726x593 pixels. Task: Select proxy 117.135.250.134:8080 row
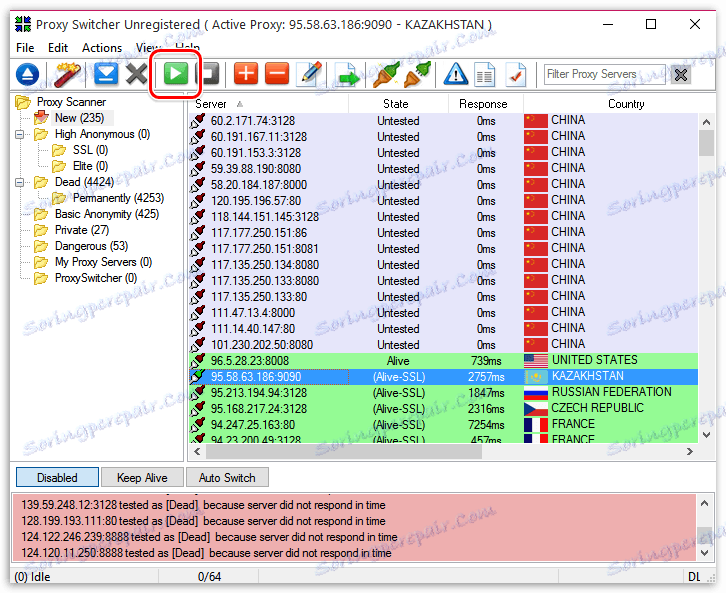click(x=444, y=265)
